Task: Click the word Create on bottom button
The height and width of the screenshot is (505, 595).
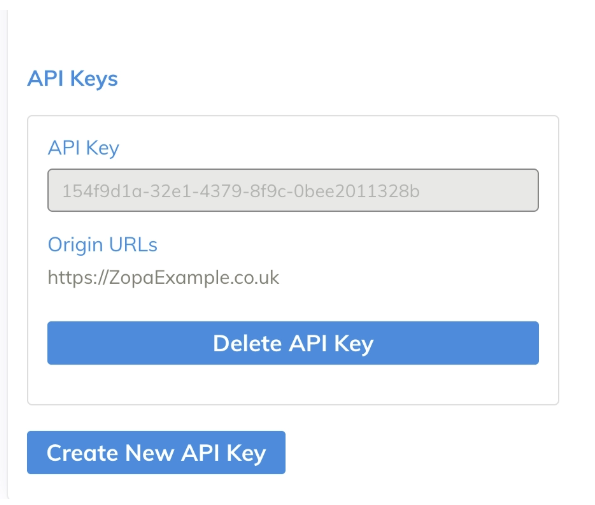Action: [x=82, y=453]
